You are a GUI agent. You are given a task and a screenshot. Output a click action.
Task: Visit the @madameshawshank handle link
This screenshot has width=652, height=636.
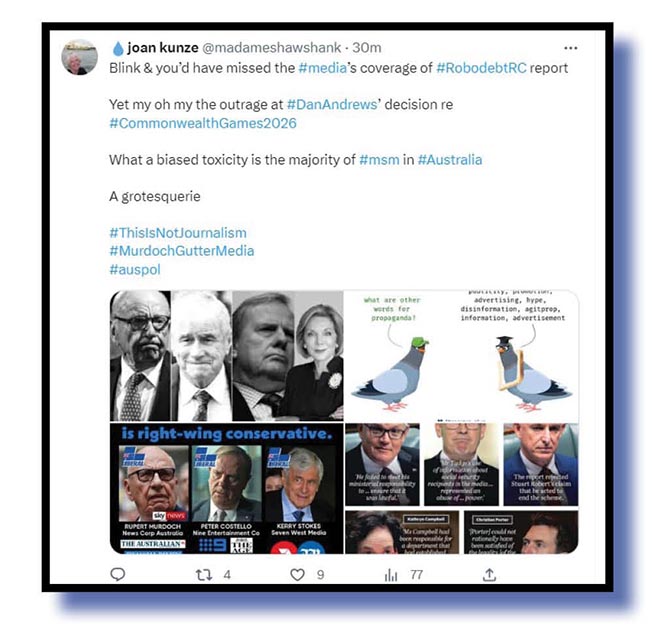272,48
